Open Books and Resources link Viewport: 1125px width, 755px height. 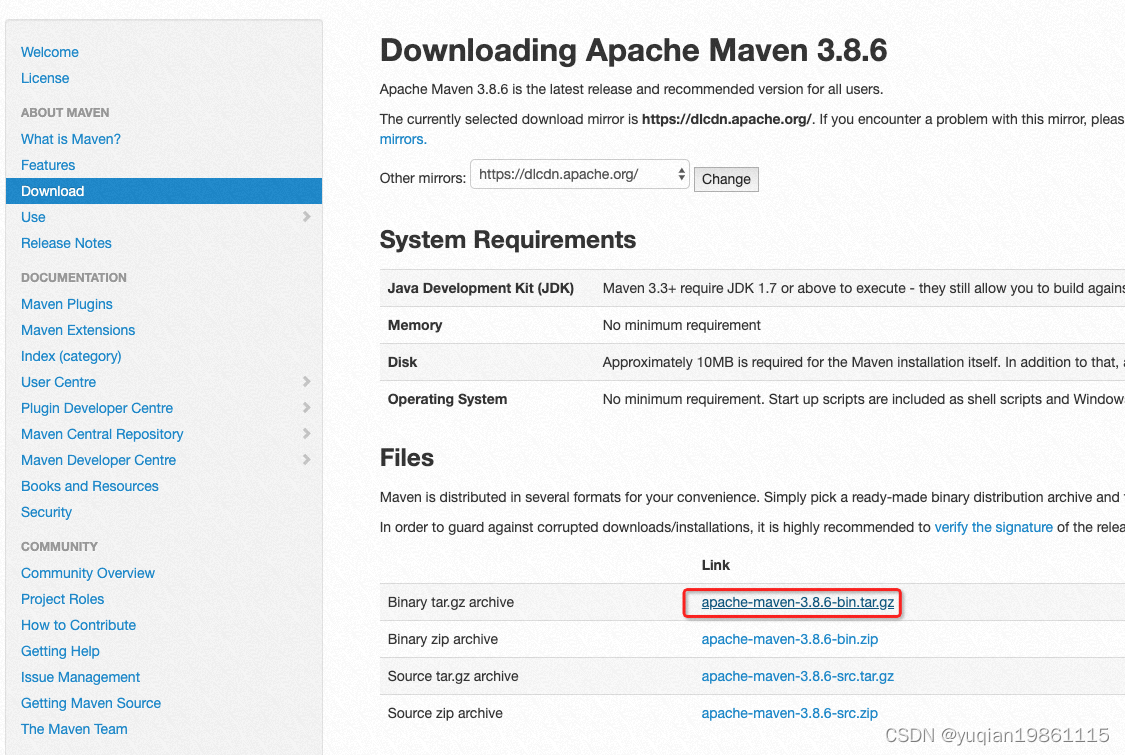(x=90, y=486)
